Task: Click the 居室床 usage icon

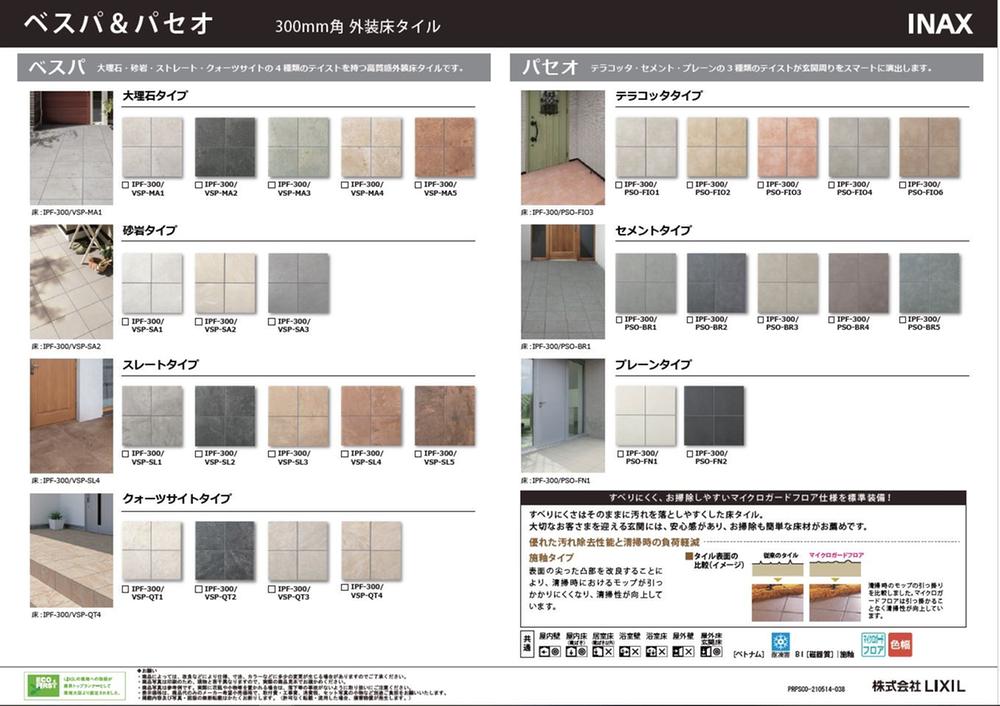Action: (603, 652)
